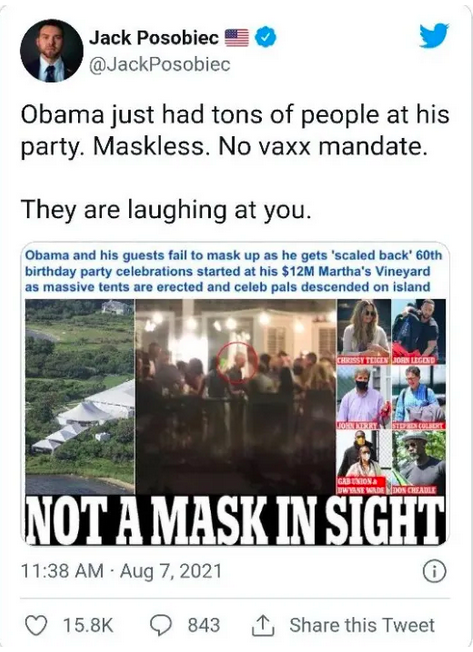
Task: Open the 11:38 AM Aug 7, 2021 timestamp
Action: [121, 571]
